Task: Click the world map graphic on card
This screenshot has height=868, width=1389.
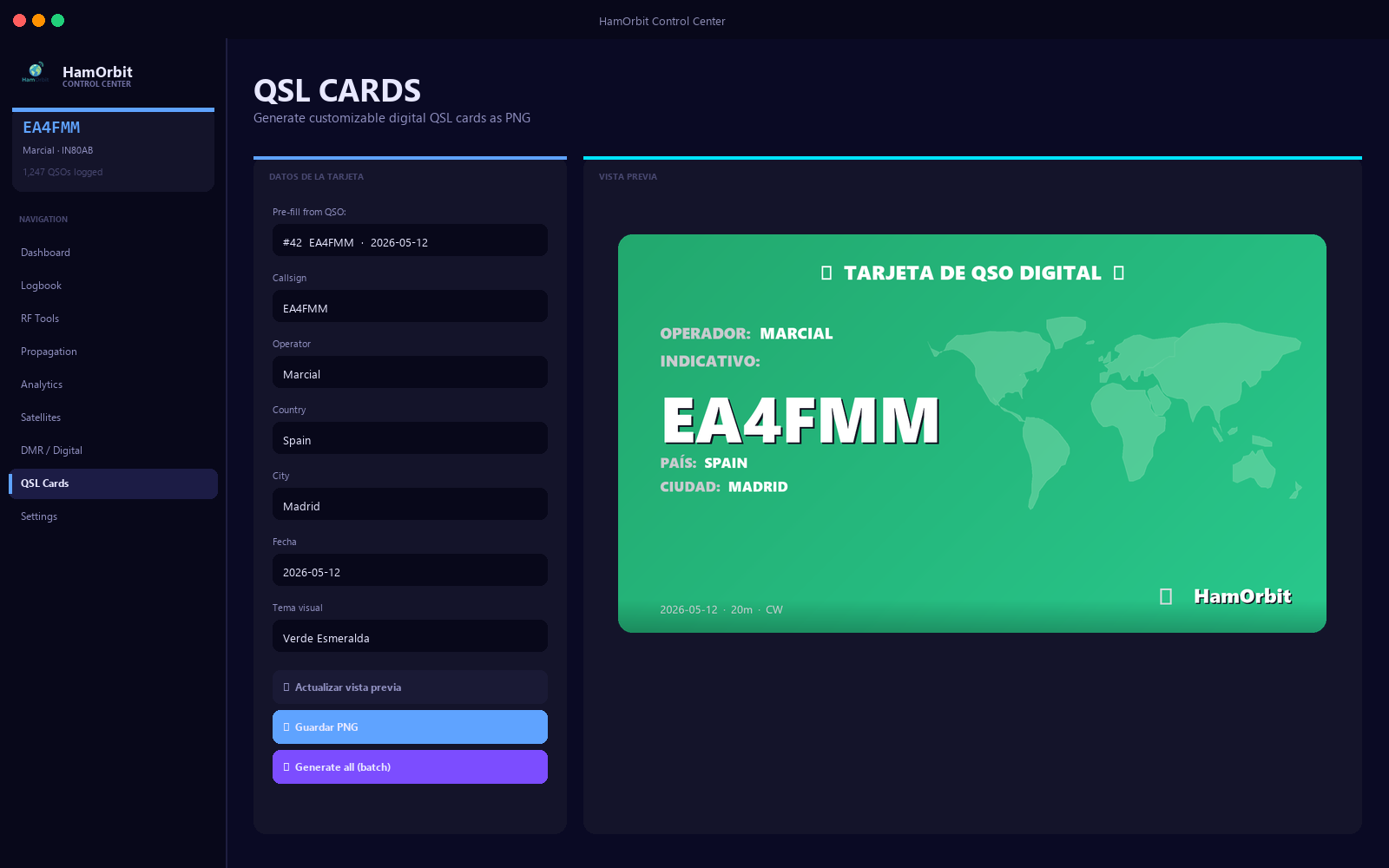Action: coord(1115,411)
